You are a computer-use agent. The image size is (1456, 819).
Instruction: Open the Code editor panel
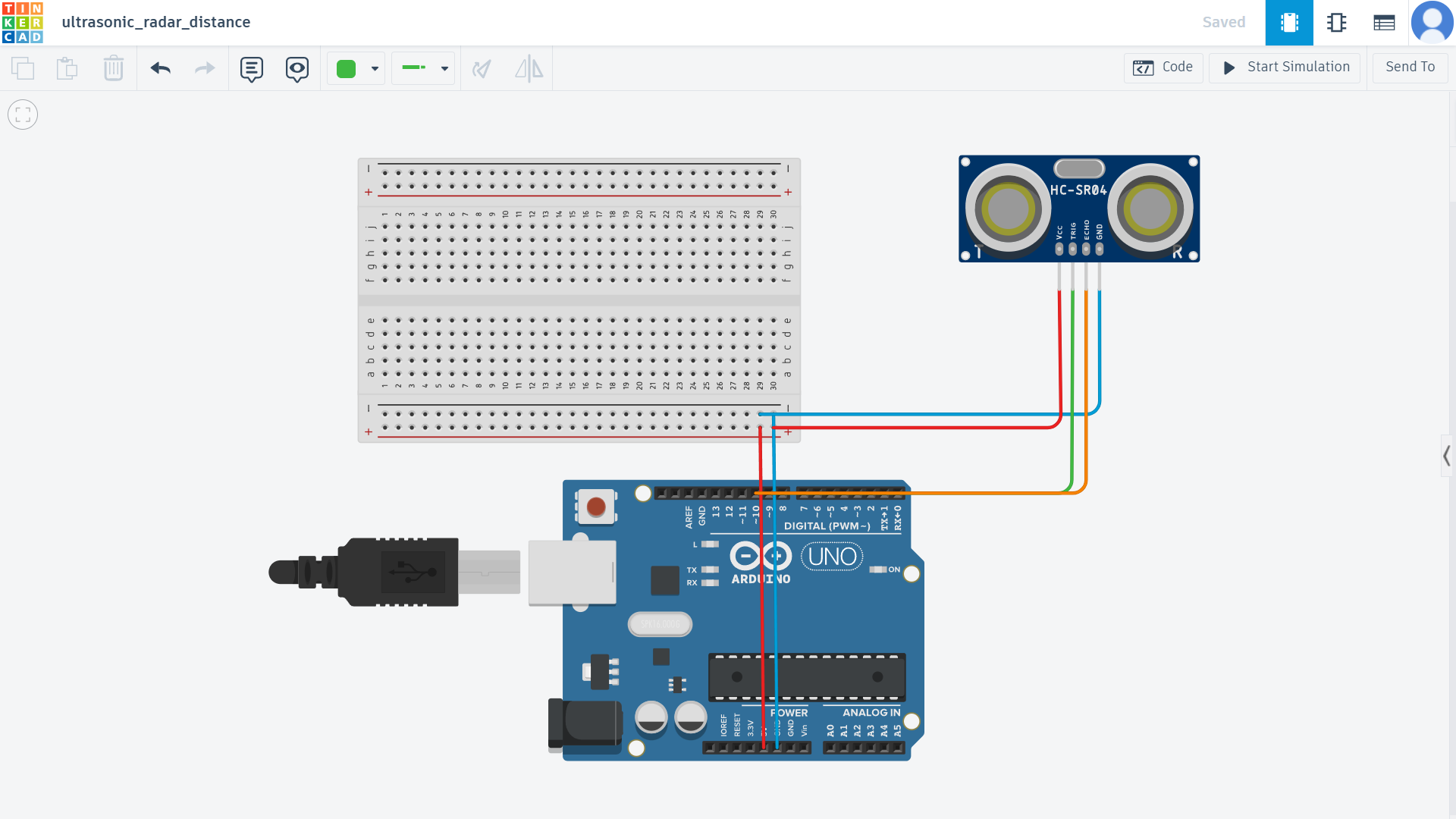[x=1163, y=67]
